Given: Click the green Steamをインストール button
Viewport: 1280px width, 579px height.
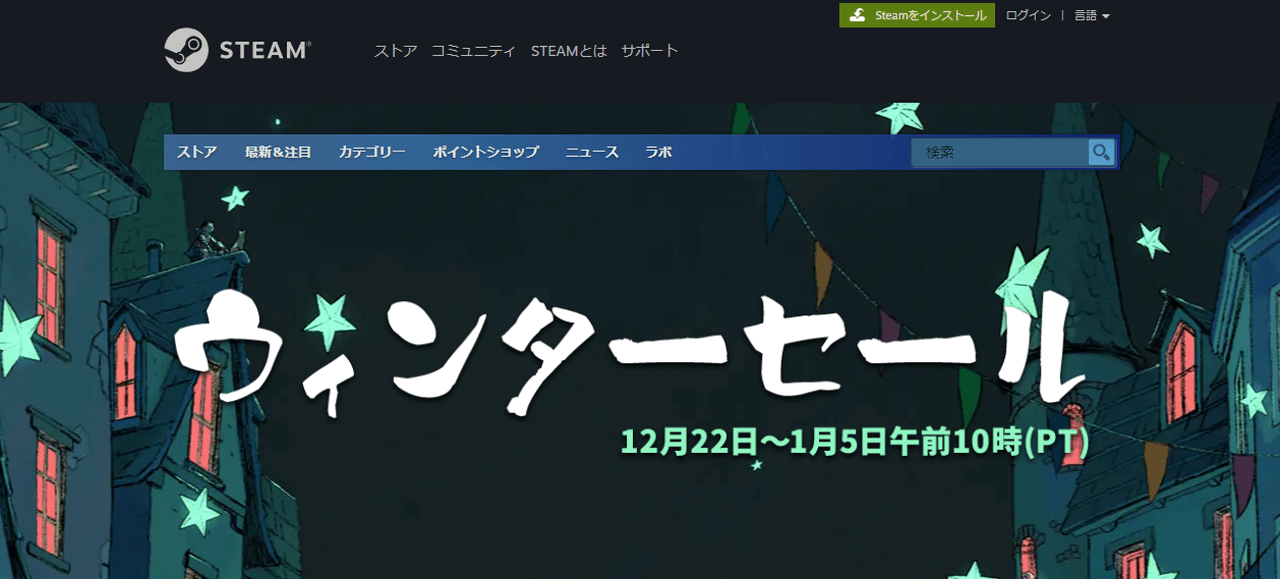Looking at the screenshot, I should [x=917, y=15].
